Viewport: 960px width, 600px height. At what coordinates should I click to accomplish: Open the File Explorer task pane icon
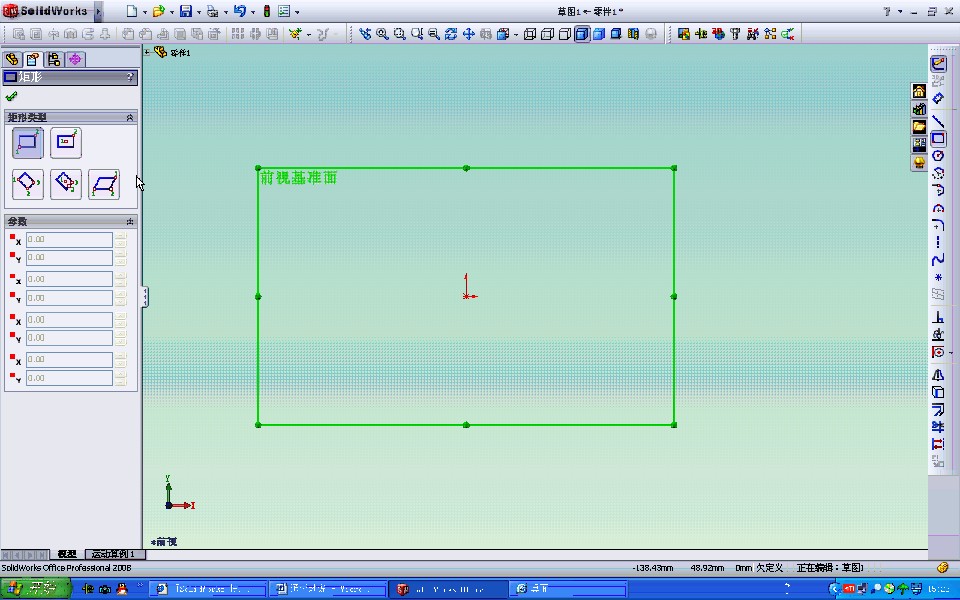919,127
